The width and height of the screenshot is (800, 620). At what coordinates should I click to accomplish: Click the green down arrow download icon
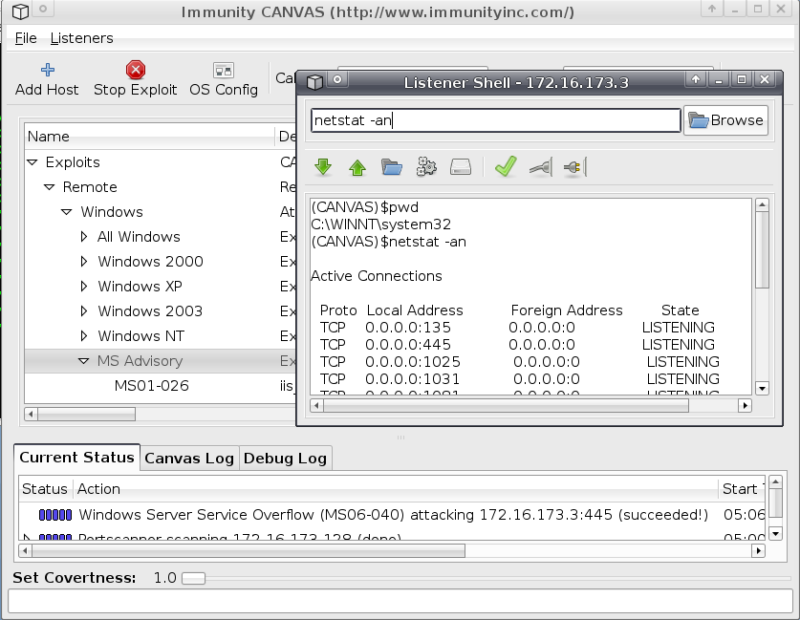click(323, 167)
